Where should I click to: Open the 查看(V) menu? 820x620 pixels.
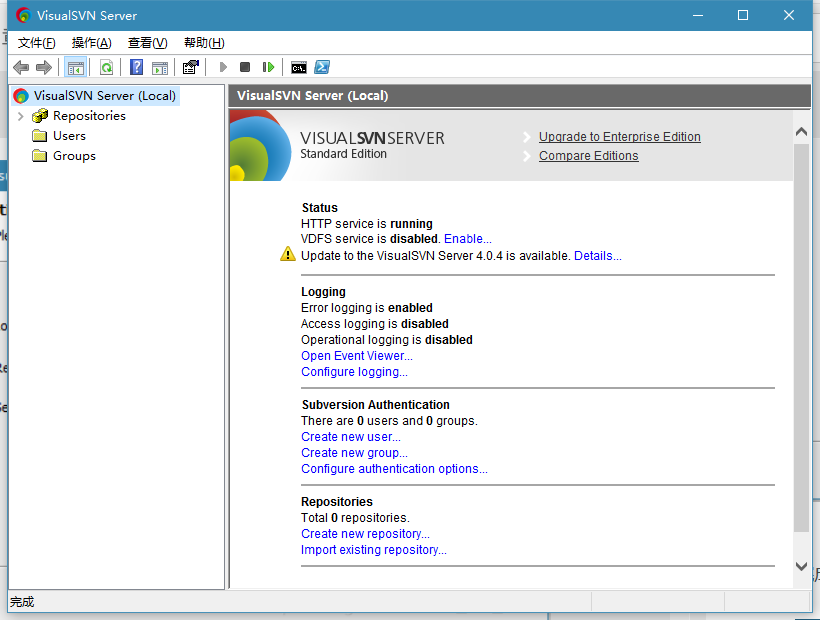click(147, 43)
